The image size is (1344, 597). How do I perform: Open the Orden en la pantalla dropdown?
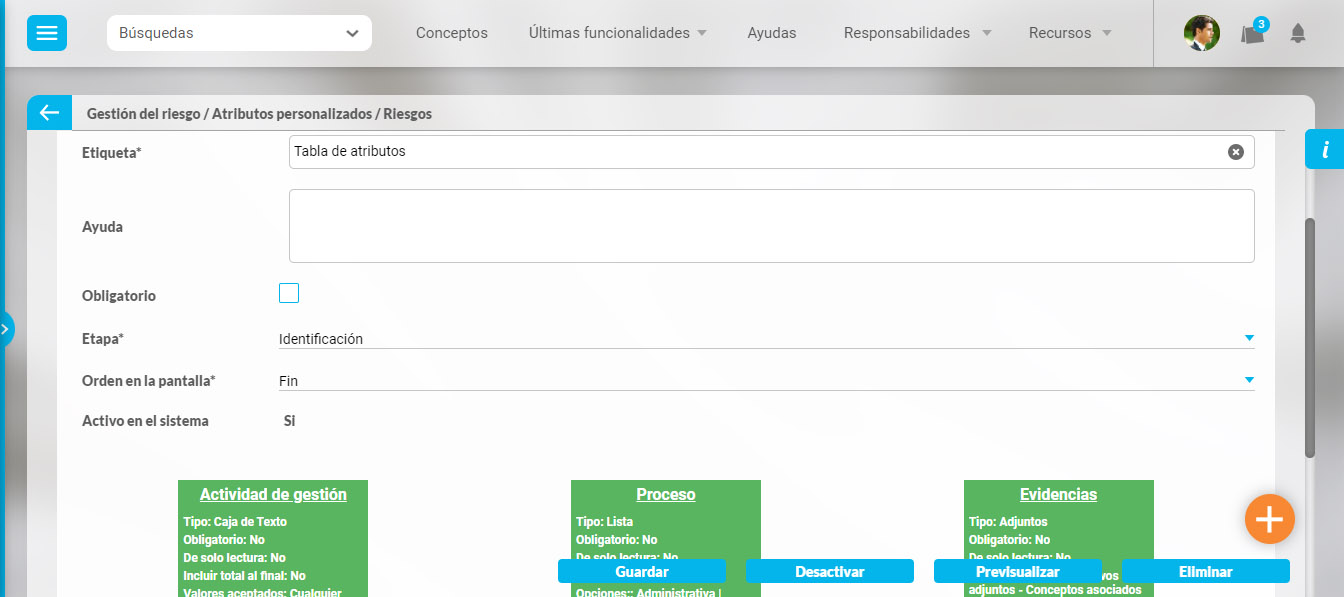766,381
